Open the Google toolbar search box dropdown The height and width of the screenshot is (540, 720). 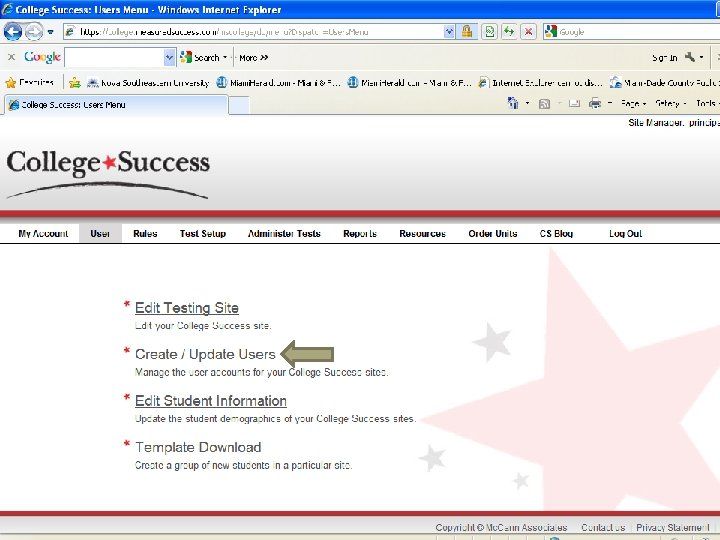pos(169,57)
